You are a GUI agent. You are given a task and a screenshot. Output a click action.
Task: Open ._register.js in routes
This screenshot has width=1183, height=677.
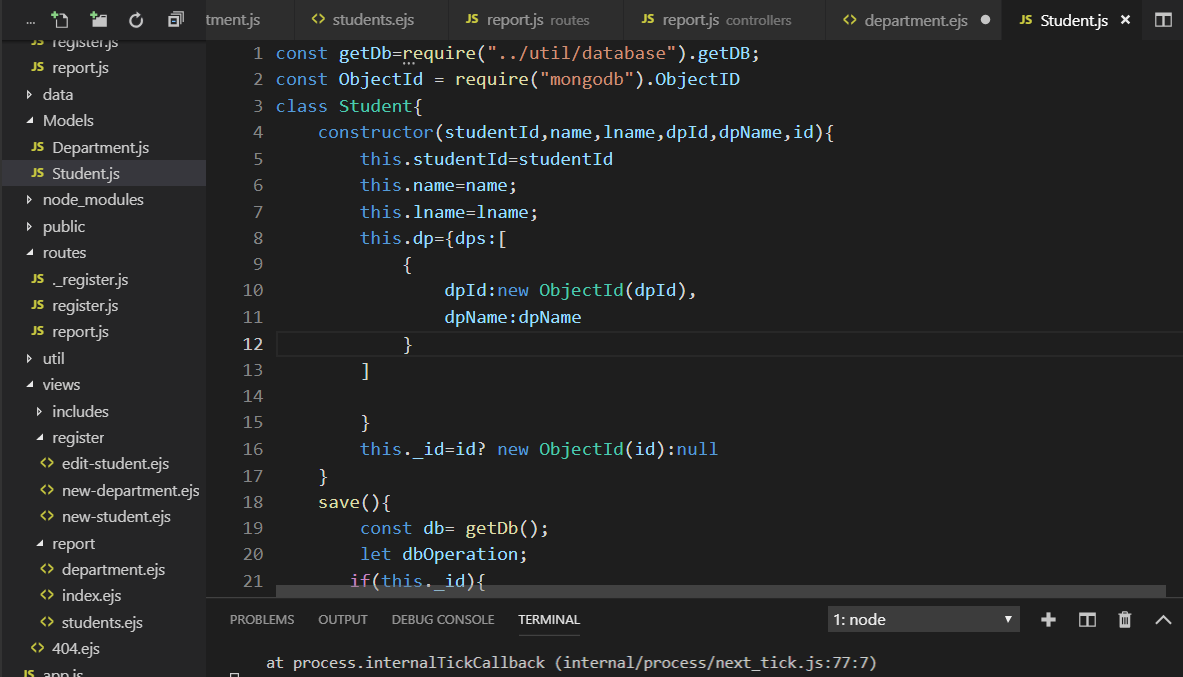click(103, 279)
